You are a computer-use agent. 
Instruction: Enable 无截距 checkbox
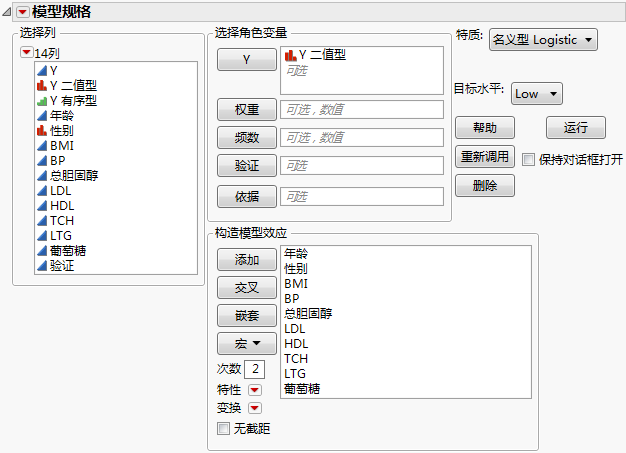click(223, 429)
